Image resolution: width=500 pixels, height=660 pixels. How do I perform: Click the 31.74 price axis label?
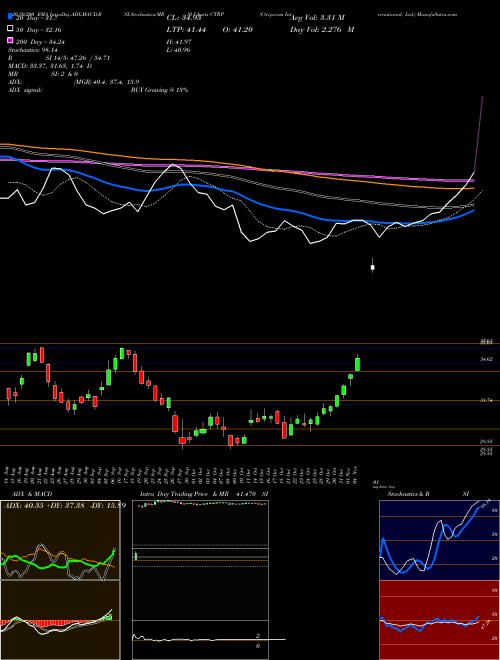coord(486,400)
